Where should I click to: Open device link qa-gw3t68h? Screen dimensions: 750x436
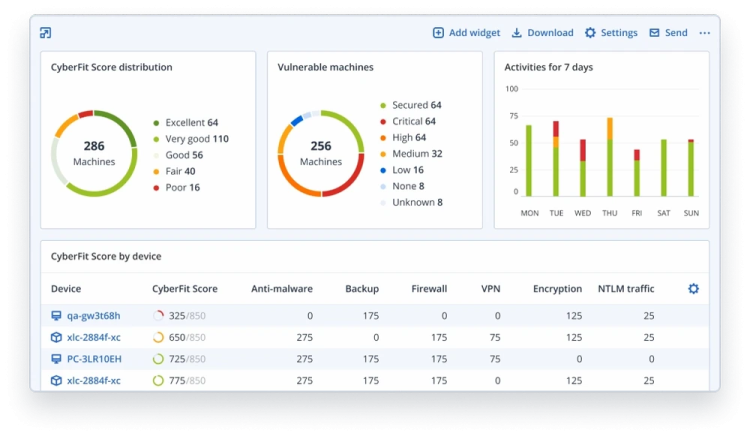(93, 316)
